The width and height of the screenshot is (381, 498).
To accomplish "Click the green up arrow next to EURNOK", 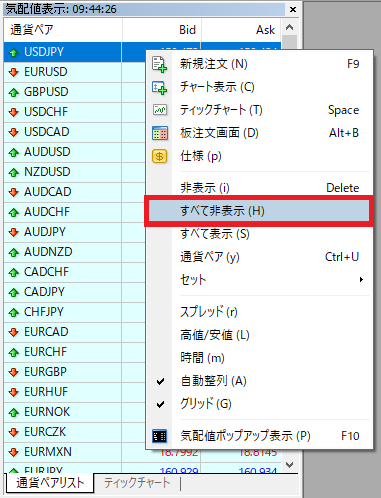I will [x=14, y=412].
